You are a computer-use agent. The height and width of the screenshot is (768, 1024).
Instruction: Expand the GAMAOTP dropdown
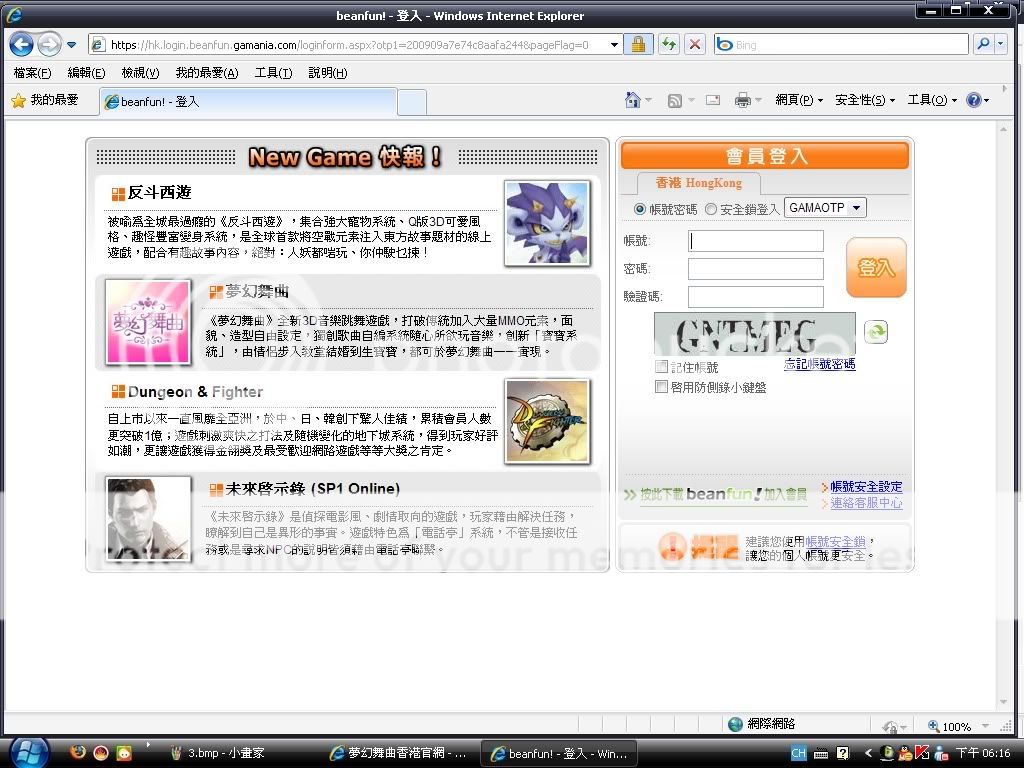pyautogui.click(x=825, y=208)
